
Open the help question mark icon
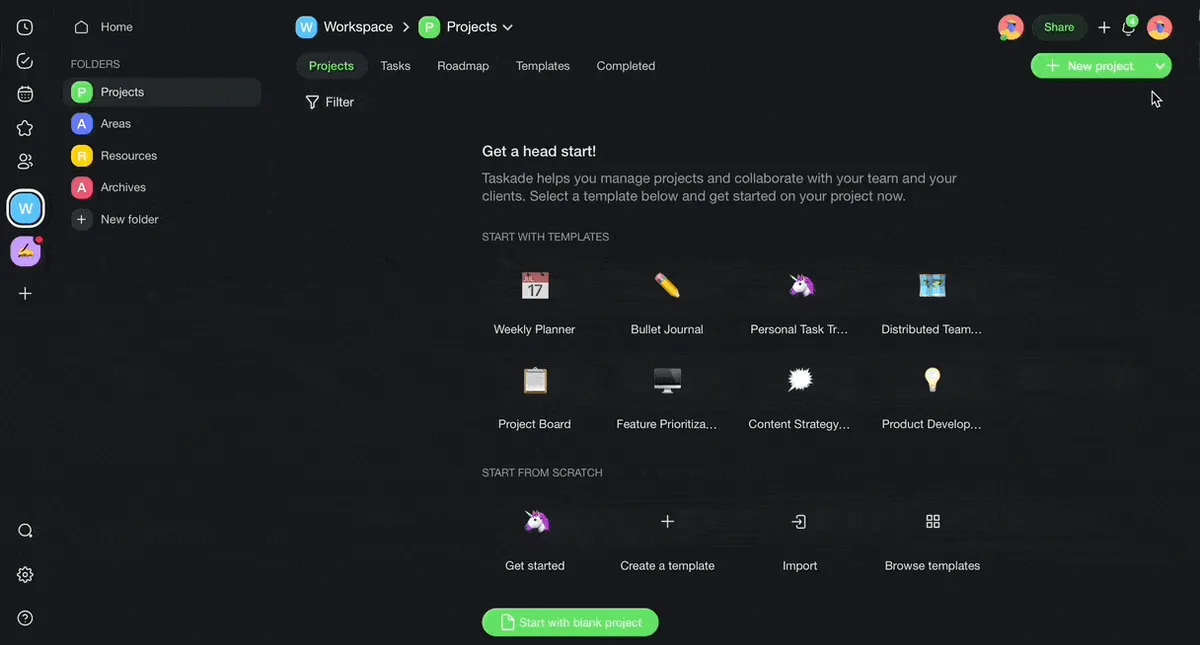(x=25, y=618)
